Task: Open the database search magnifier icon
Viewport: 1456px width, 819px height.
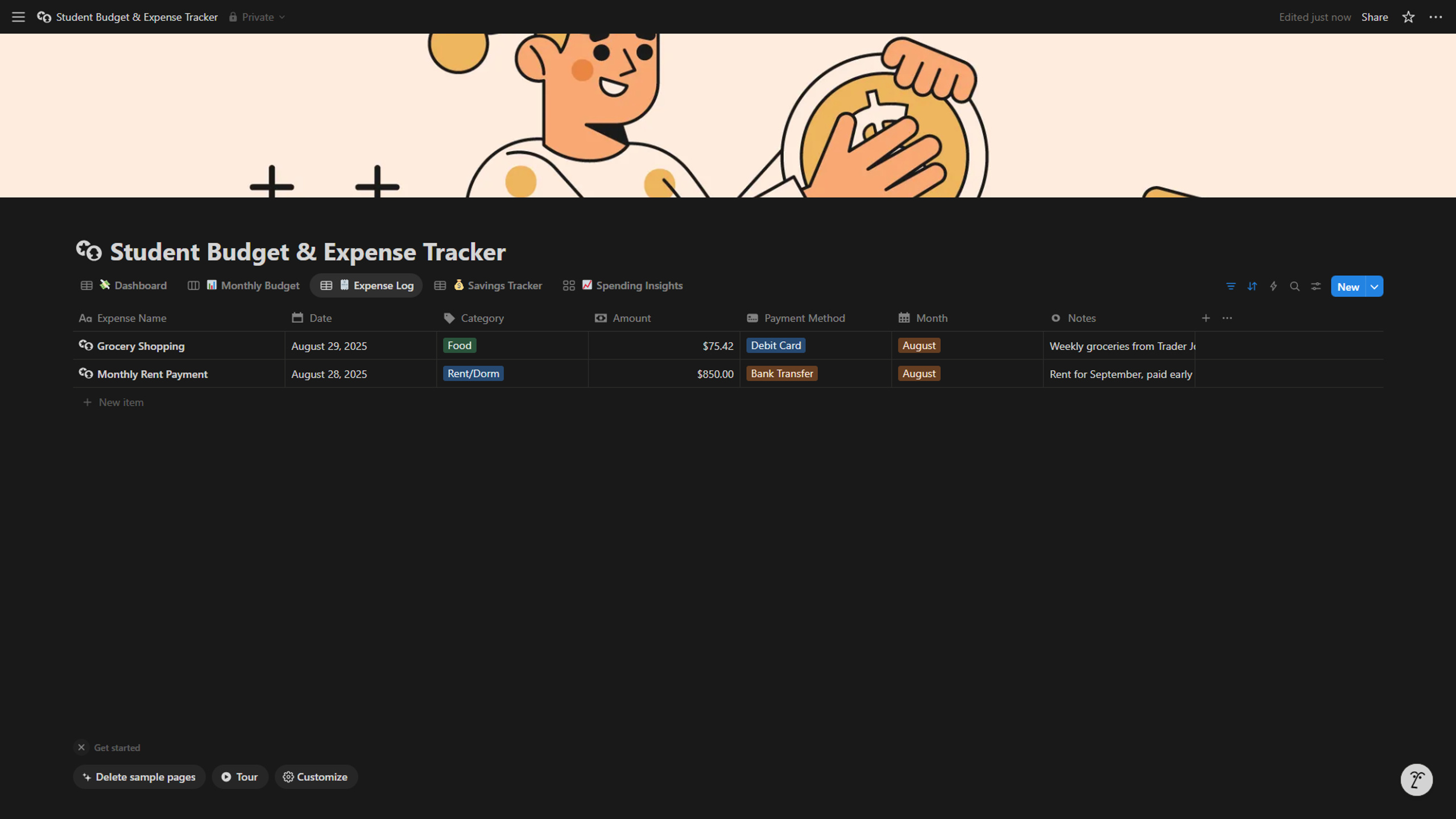Action: click(1294, 286)
